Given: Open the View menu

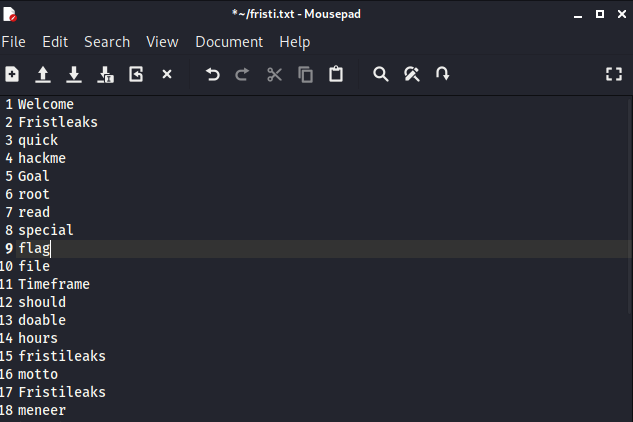Looking at the screenshot, I should pyautogui.click(x=162, y=42).
